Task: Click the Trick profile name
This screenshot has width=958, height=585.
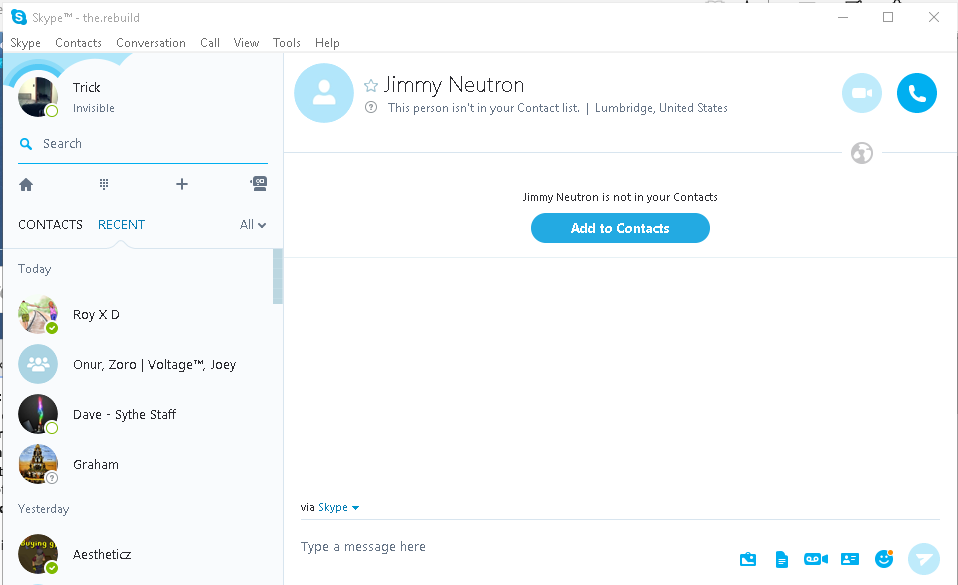Action: click(x=86, y=87)
